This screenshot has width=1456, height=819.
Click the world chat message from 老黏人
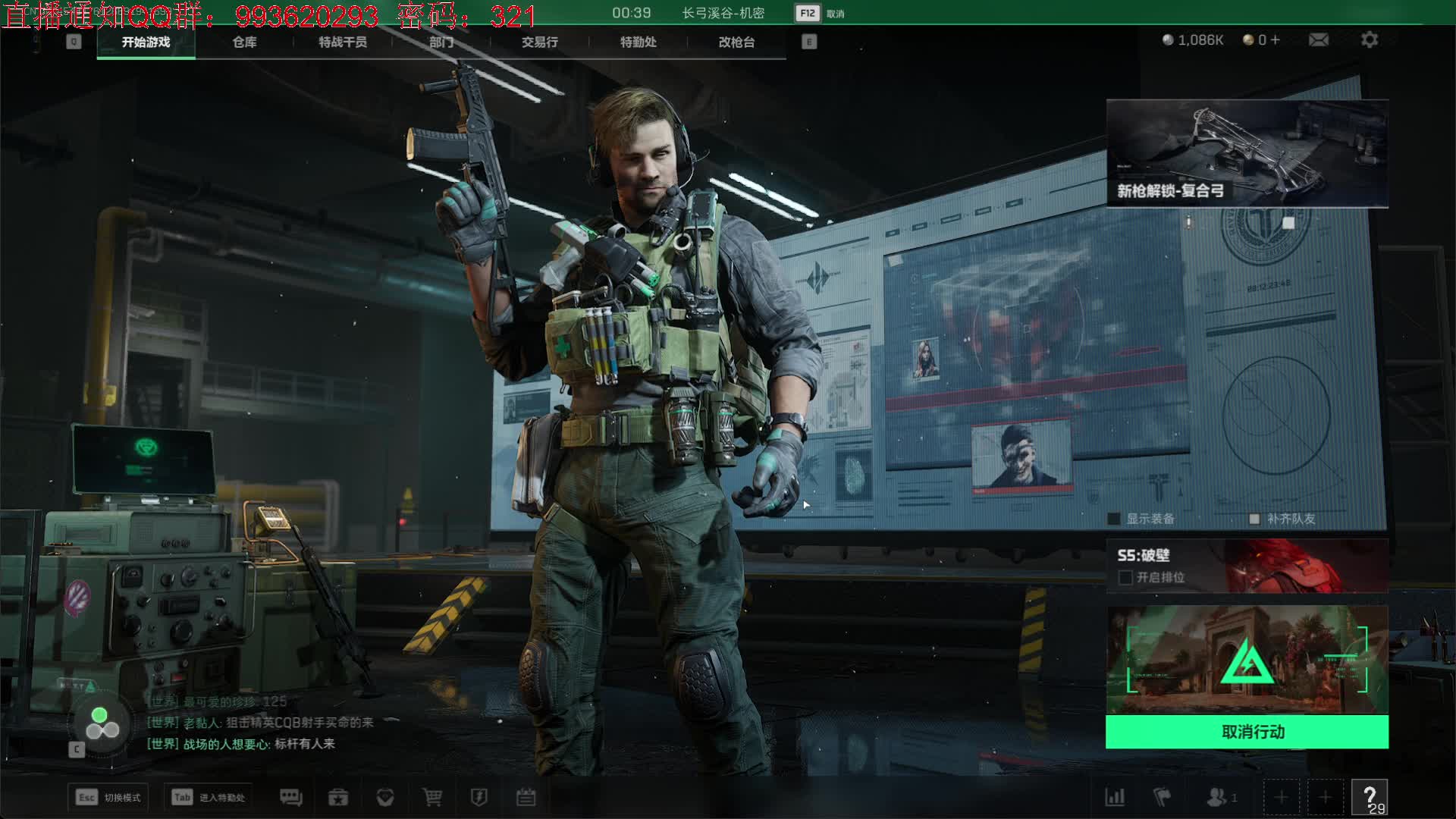tap(260, 723)
